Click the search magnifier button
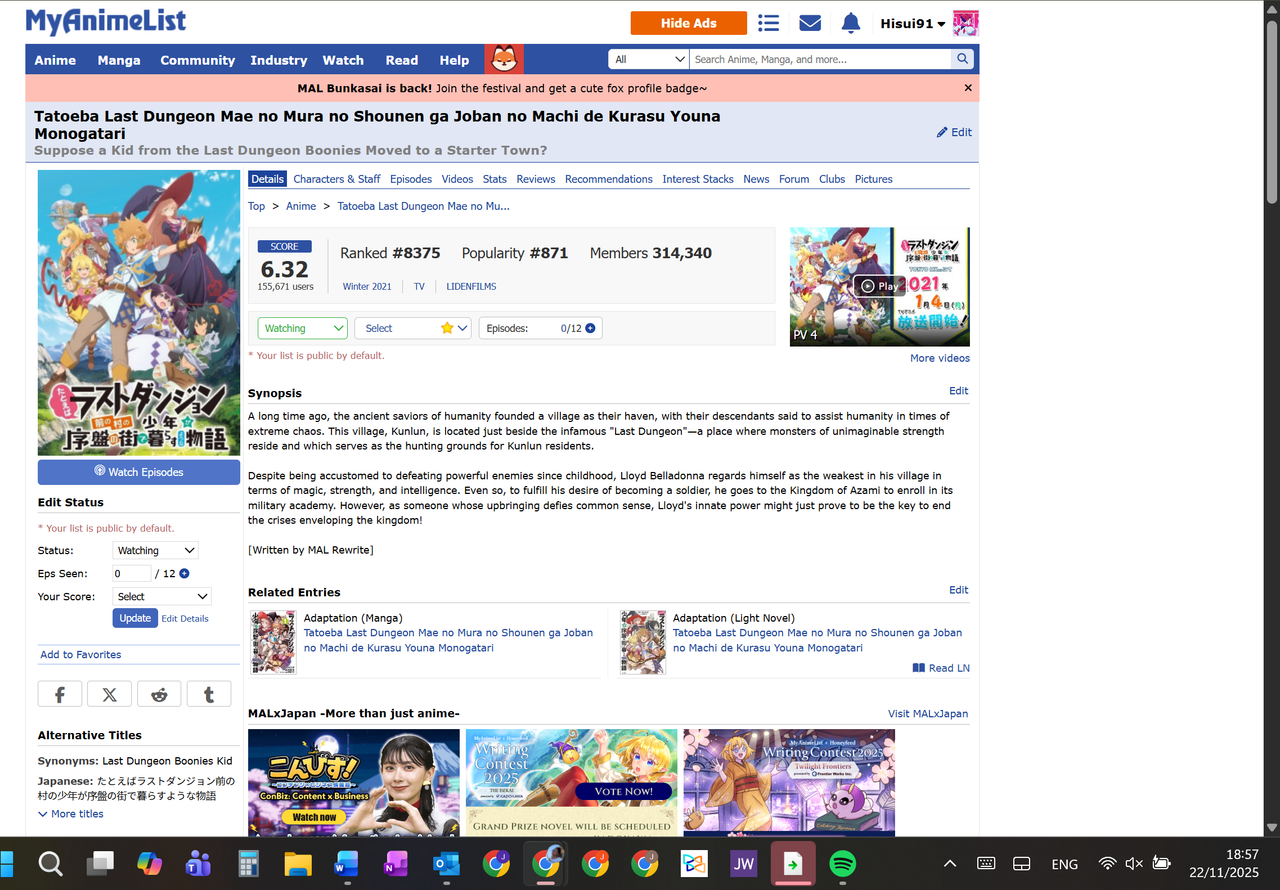 [x=963, y=59]
